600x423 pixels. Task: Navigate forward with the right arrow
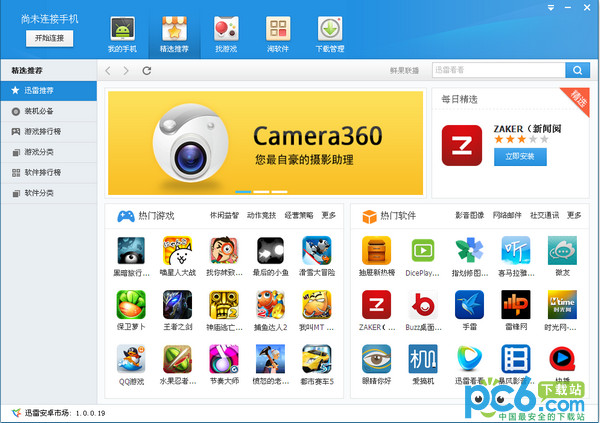click(127, 71)
